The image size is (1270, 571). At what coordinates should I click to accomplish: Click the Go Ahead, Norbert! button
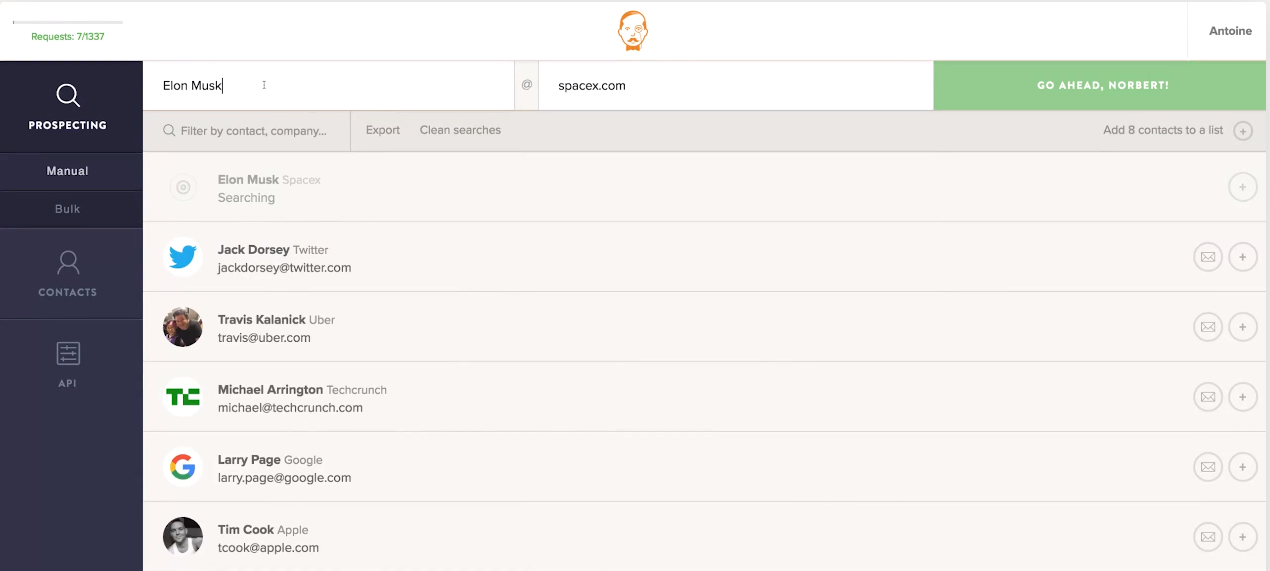[1102, 86]
